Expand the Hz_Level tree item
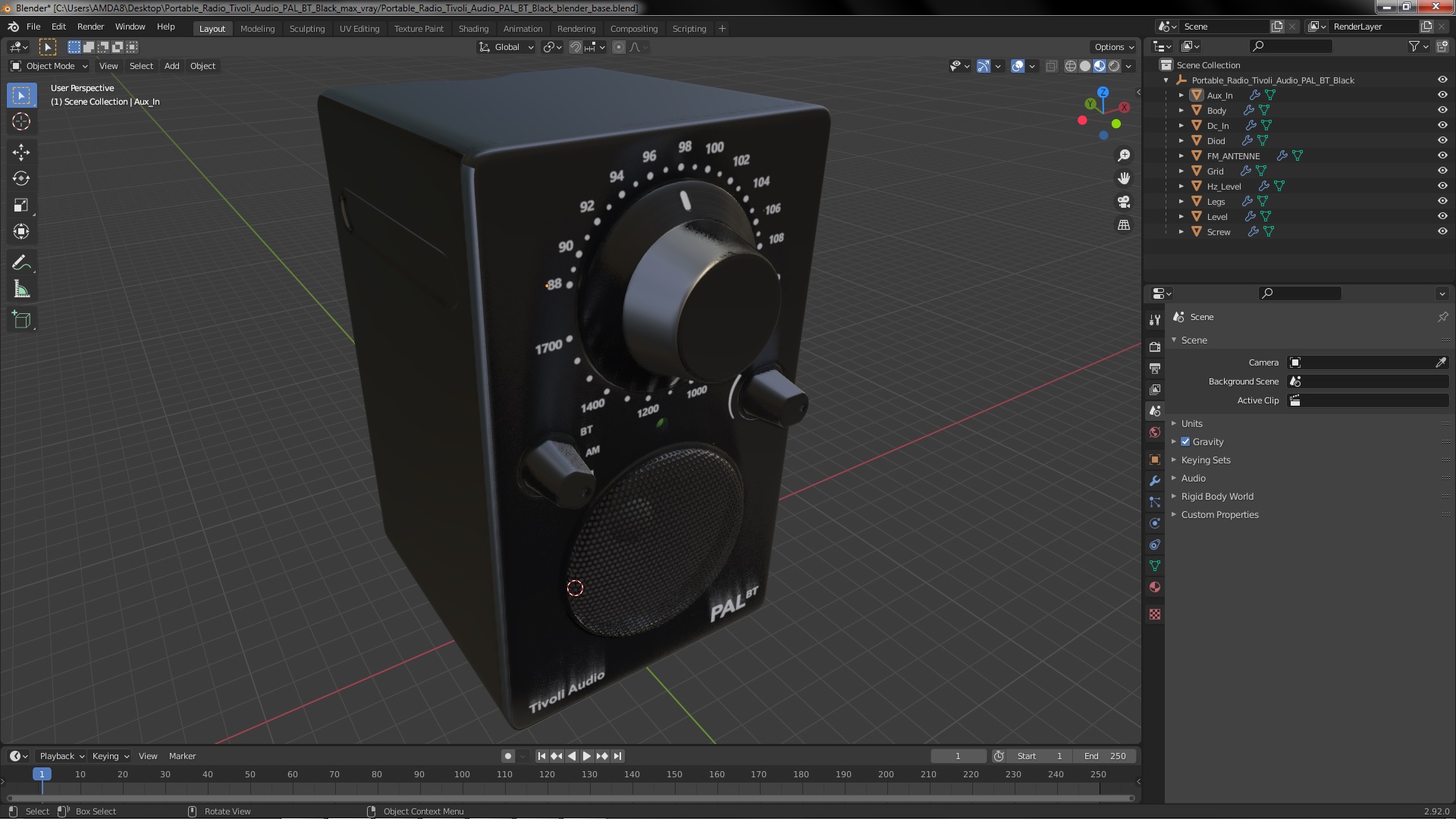The image size is (1456, 819). click(1181, 187)
